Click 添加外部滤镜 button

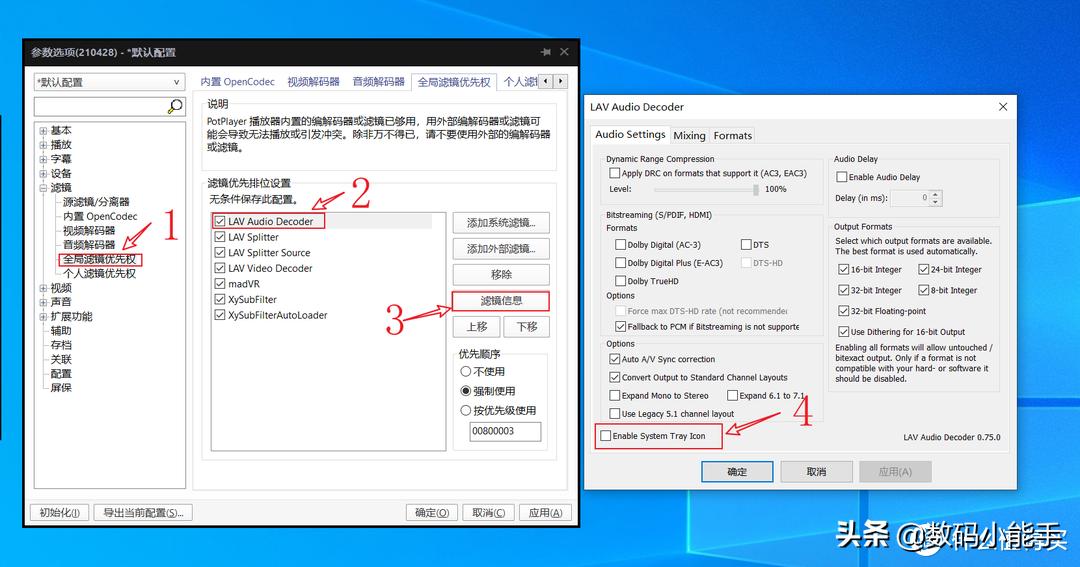(x=501, y=249)
